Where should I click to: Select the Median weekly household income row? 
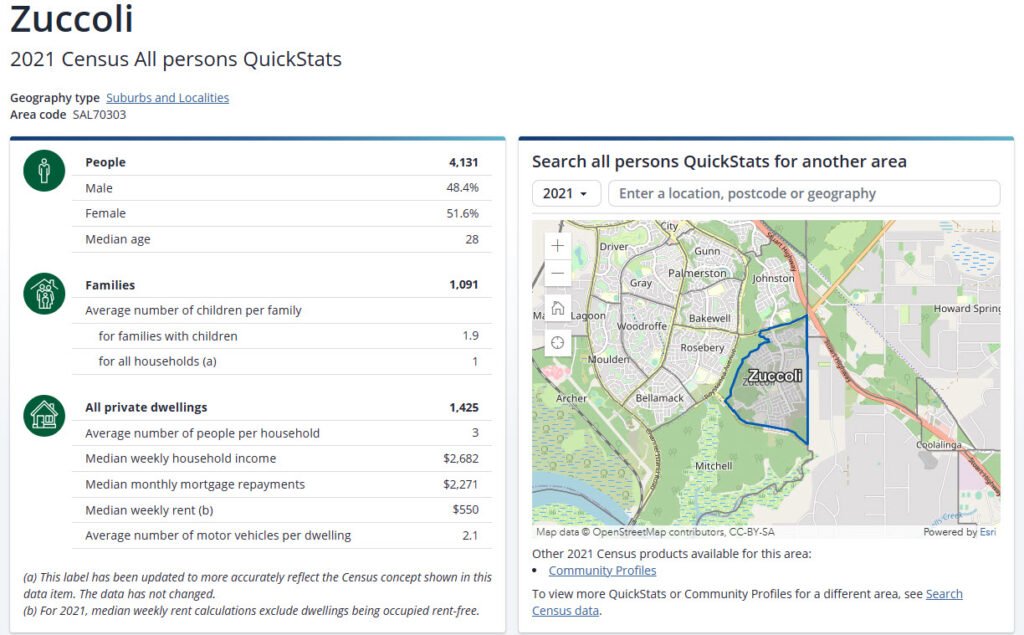coord(281,459)
